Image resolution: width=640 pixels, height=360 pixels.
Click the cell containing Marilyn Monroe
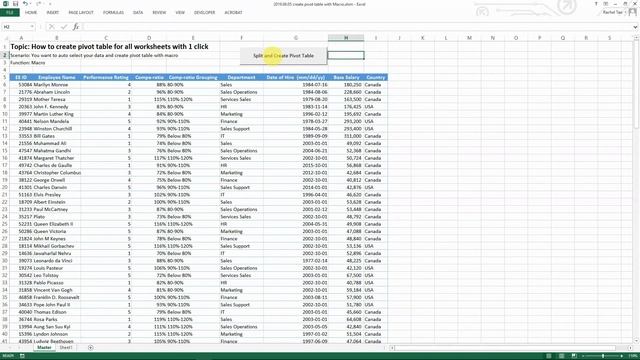pyautogui.click(x=56, y=85)
